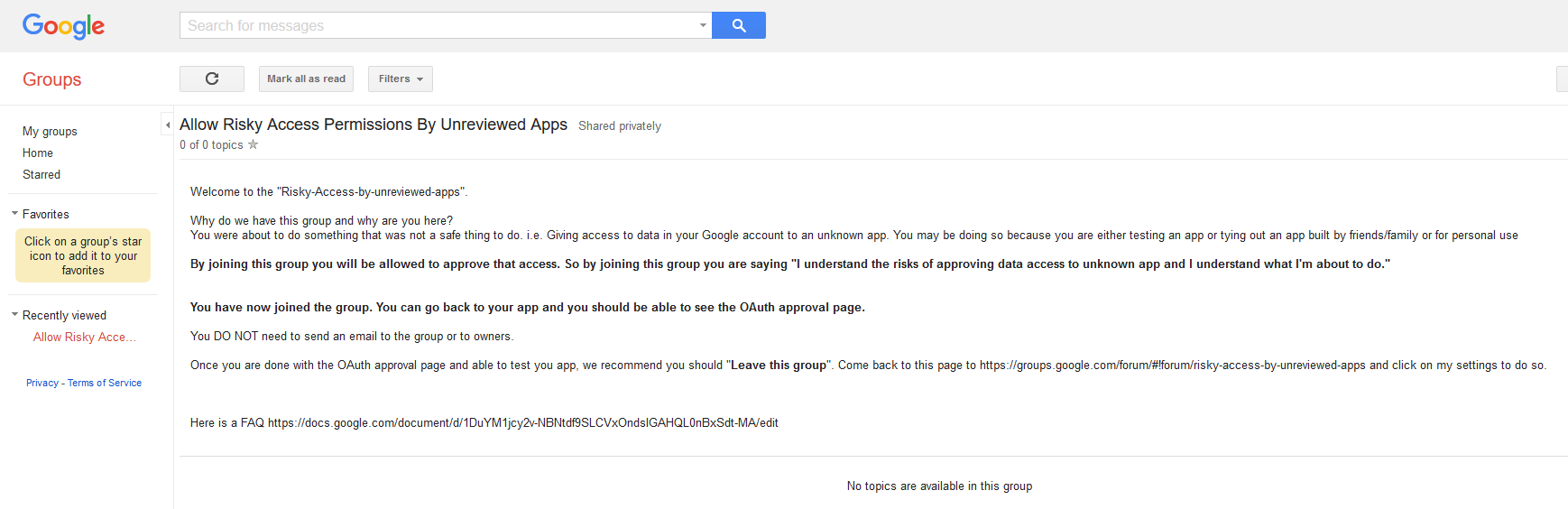Click Mark all as read button
This screenshot has width=1568, height=509.
pos(306,79)
